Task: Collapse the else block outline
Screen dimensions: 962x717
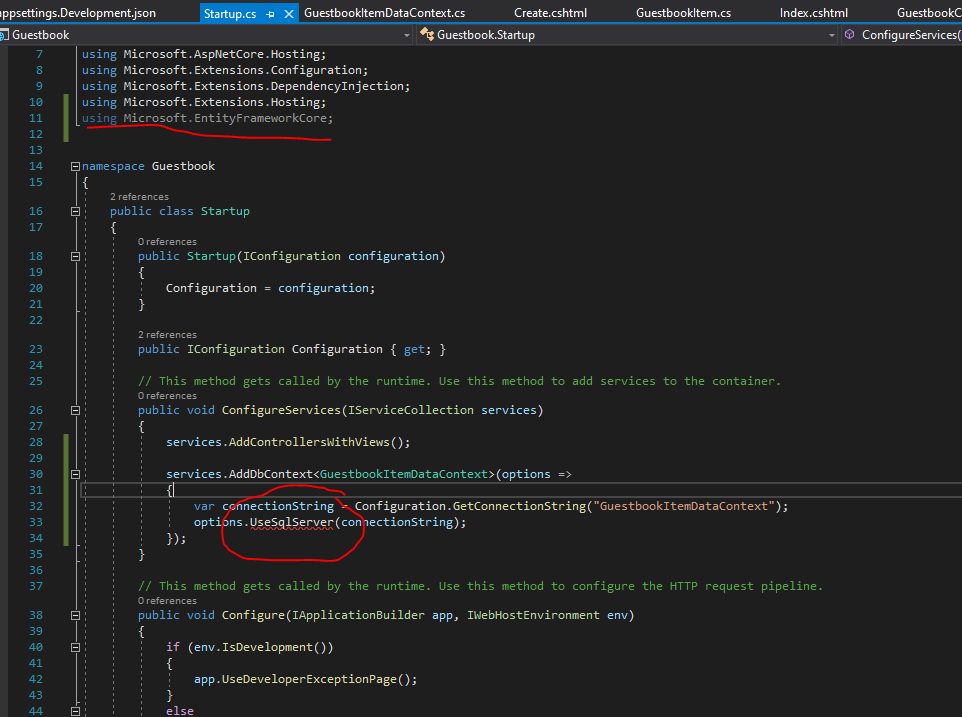Action: (x=75, y=711)
